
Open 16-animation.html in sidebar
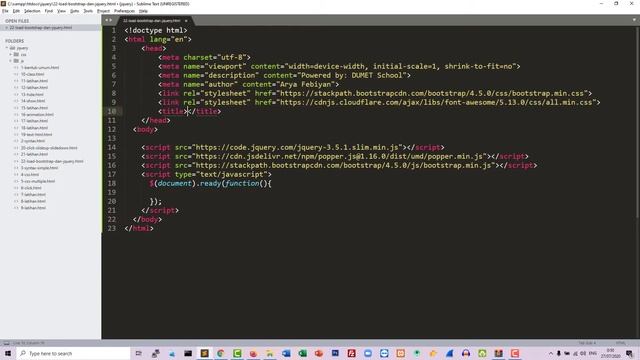click(37, 114)
